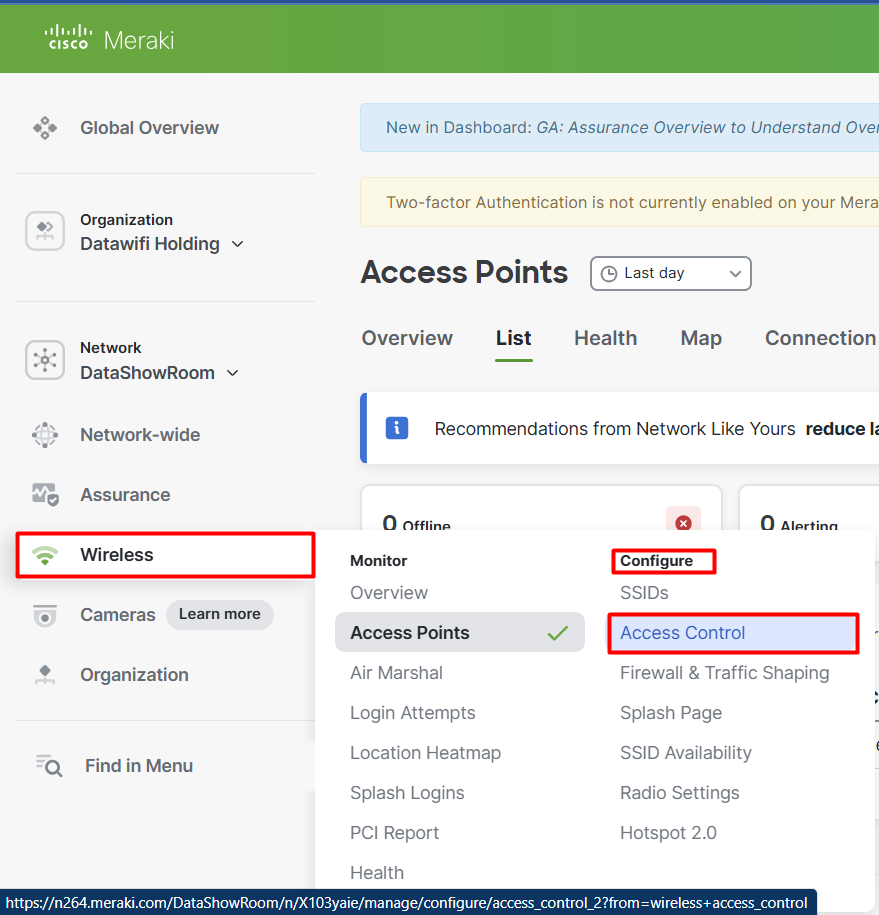
Task: Click the 0 Alerting status card
Action: (x=809, y=509)
